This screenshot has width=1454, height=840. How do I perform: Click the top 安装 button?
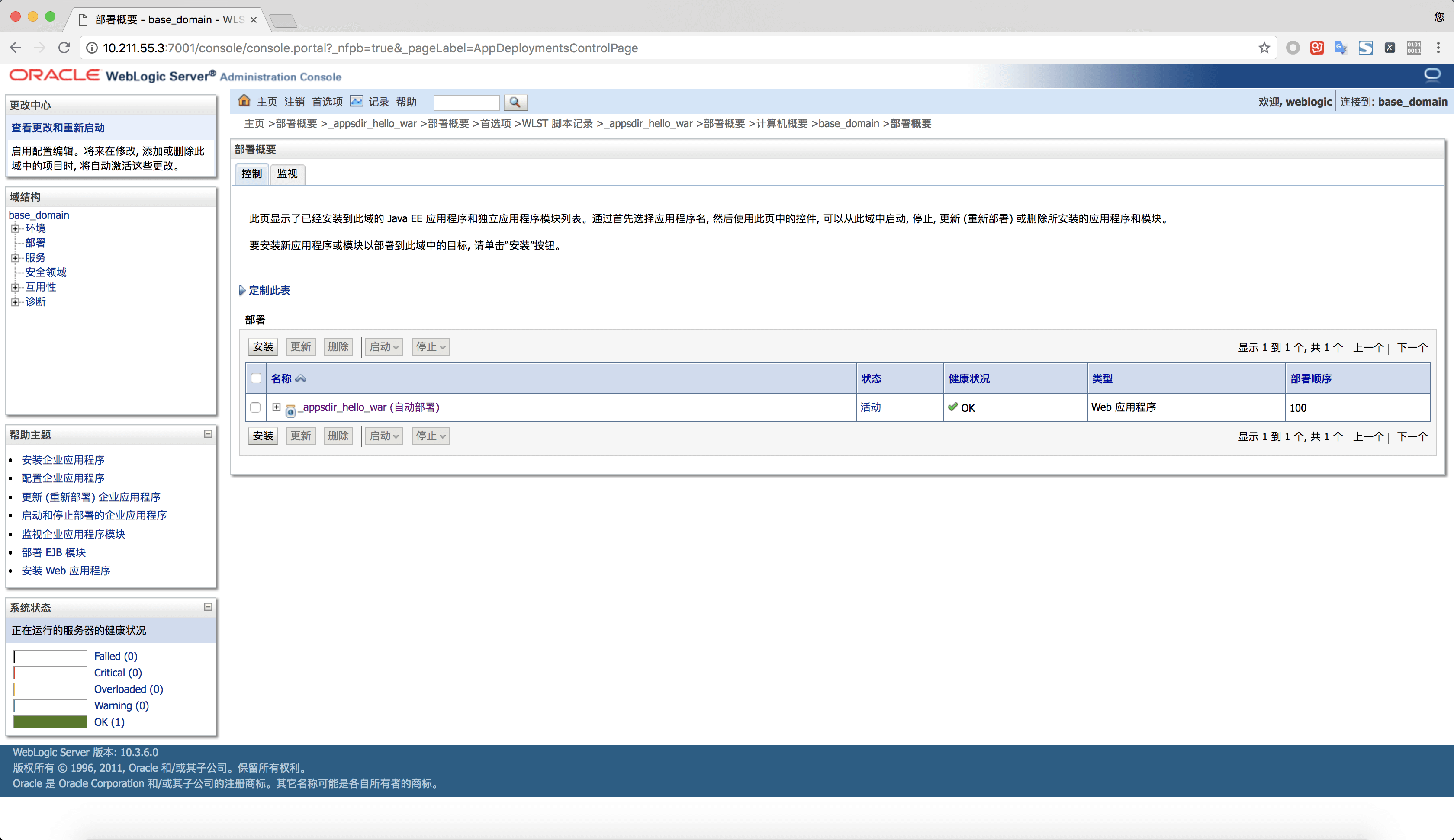(263, 347)
